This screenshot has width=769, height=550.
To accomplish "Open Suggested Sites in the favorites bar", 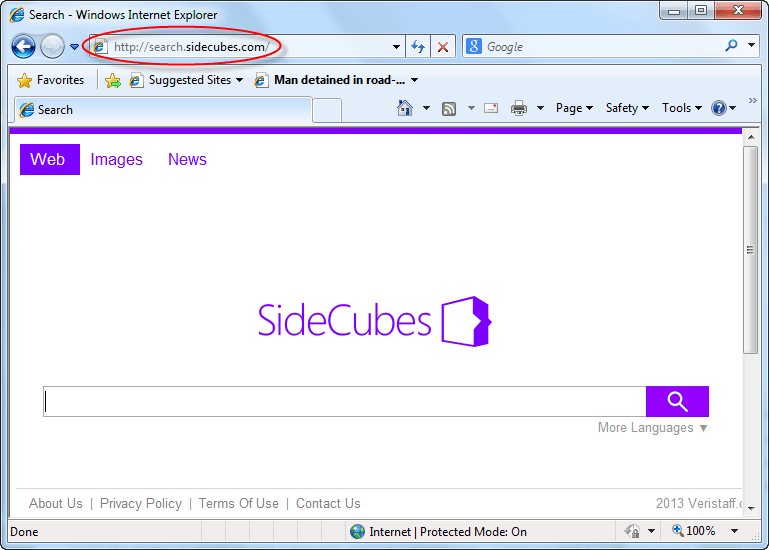I will [x=186, y=80].
